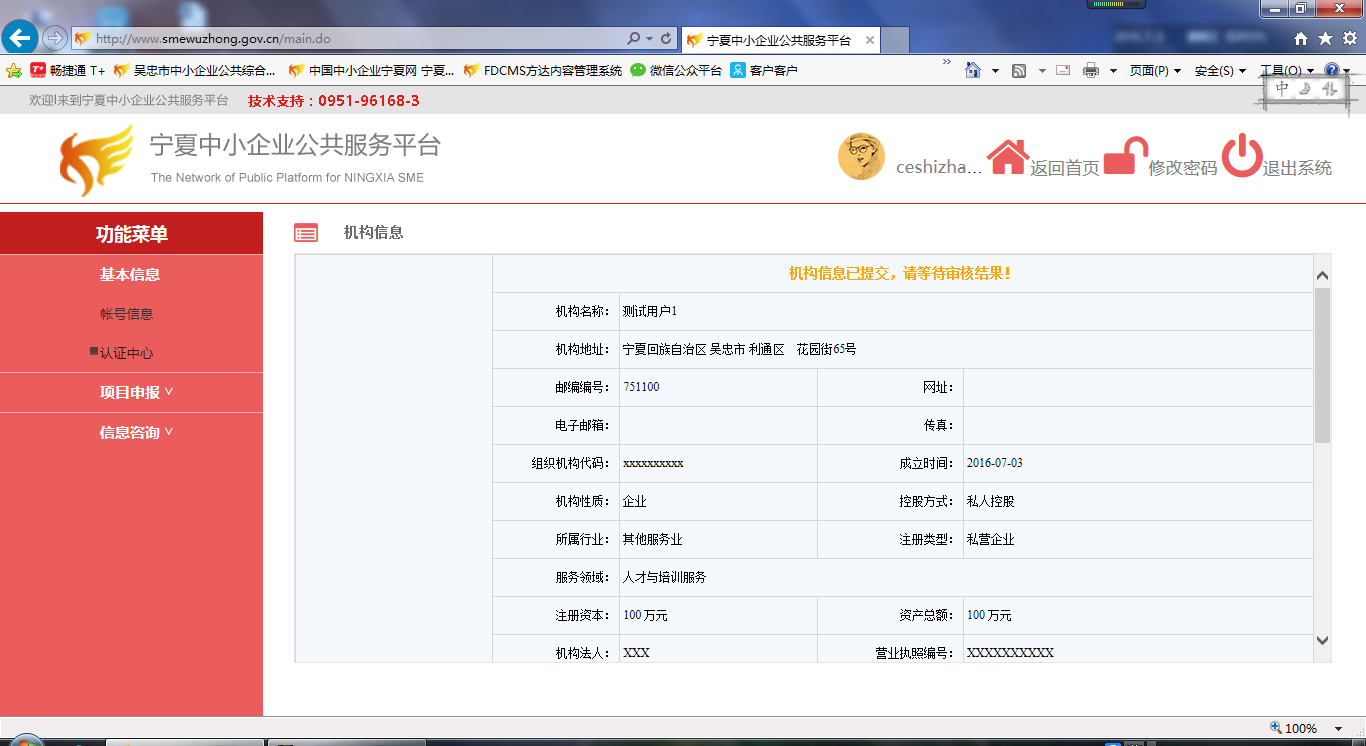
Task: Click the scrollbar down arrow in the info panel
Action: pos(1322,640)
